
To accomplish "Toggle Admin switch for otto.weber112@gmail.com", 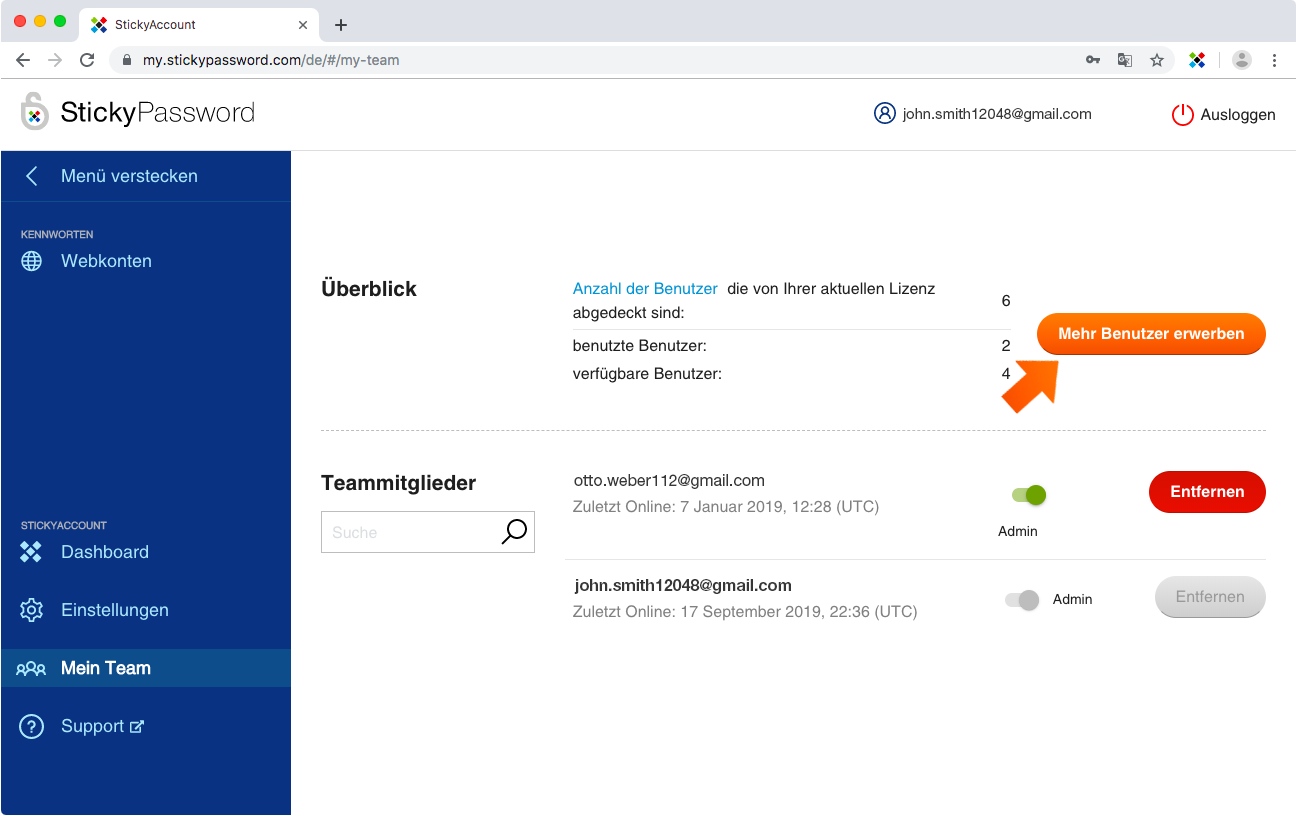I will point(1028,494).
